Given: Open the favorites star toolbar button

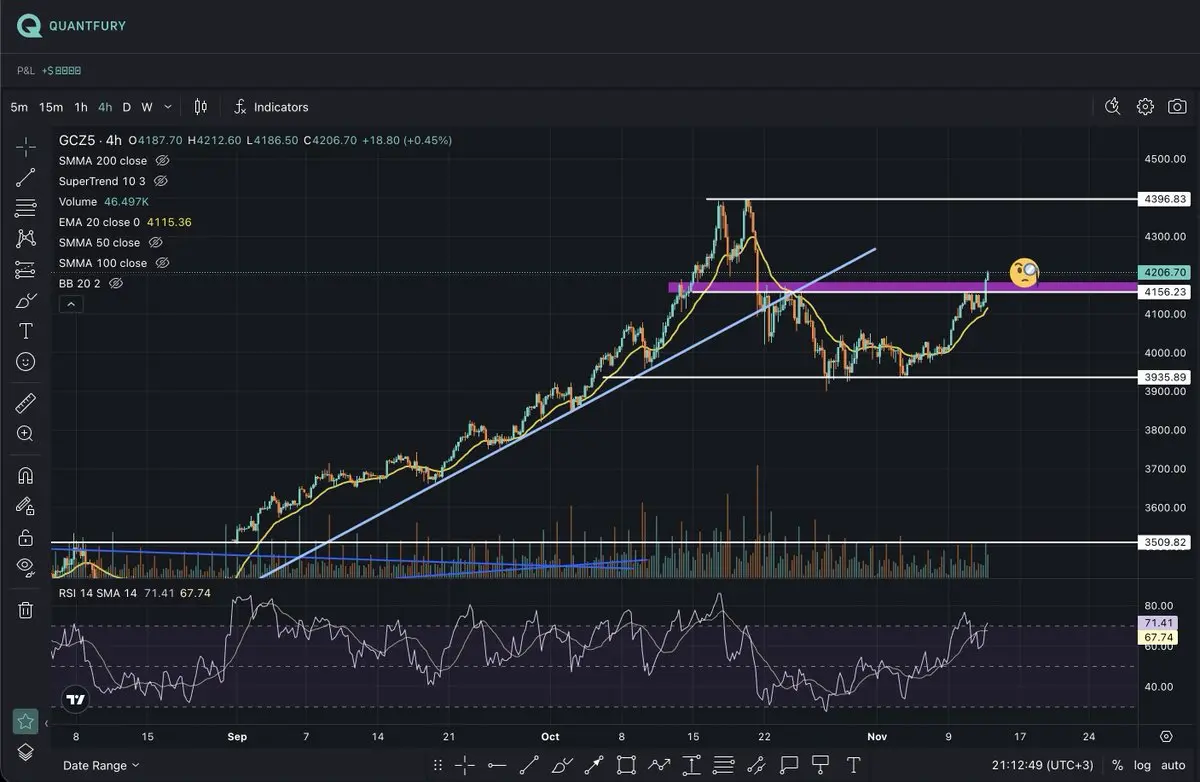Looking at the screenshot, I should (26, 720).
